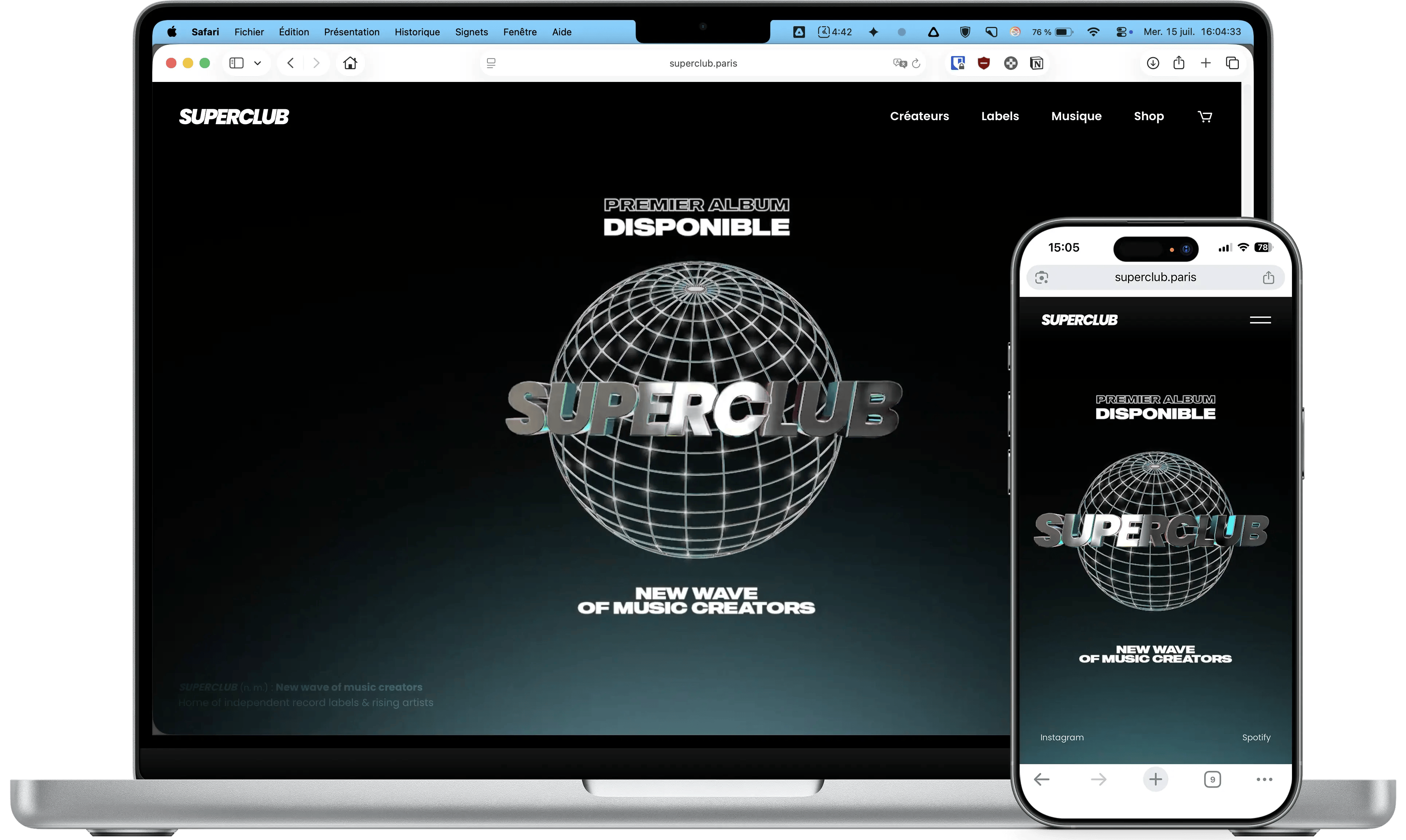
Task: Click the SUPERCLUB logo on the phone site
Action: tap(1079, 320)
